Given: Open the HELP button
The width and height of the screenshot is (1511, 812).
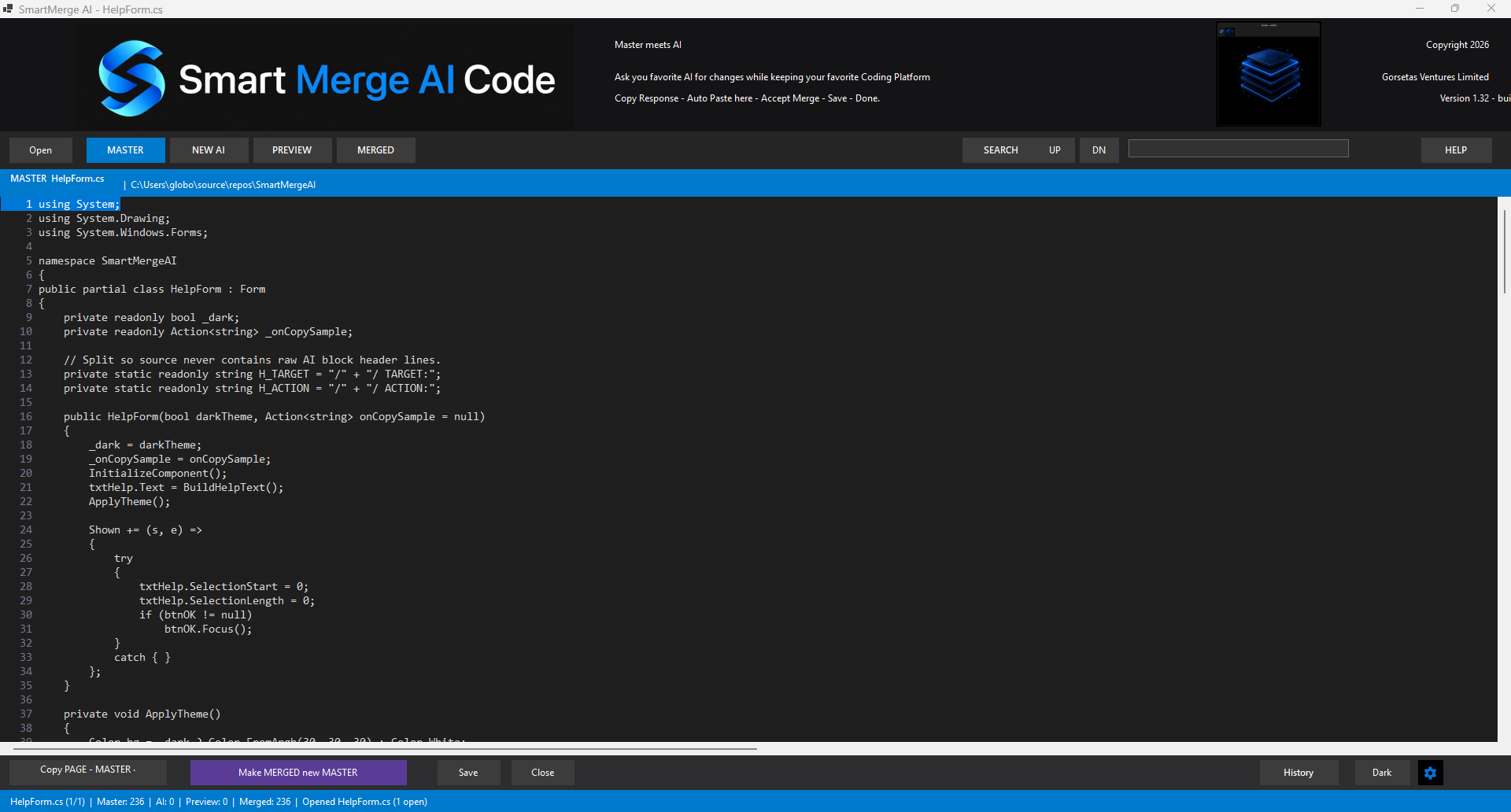Looking at the screenshot, I should tap(1456, 150).
